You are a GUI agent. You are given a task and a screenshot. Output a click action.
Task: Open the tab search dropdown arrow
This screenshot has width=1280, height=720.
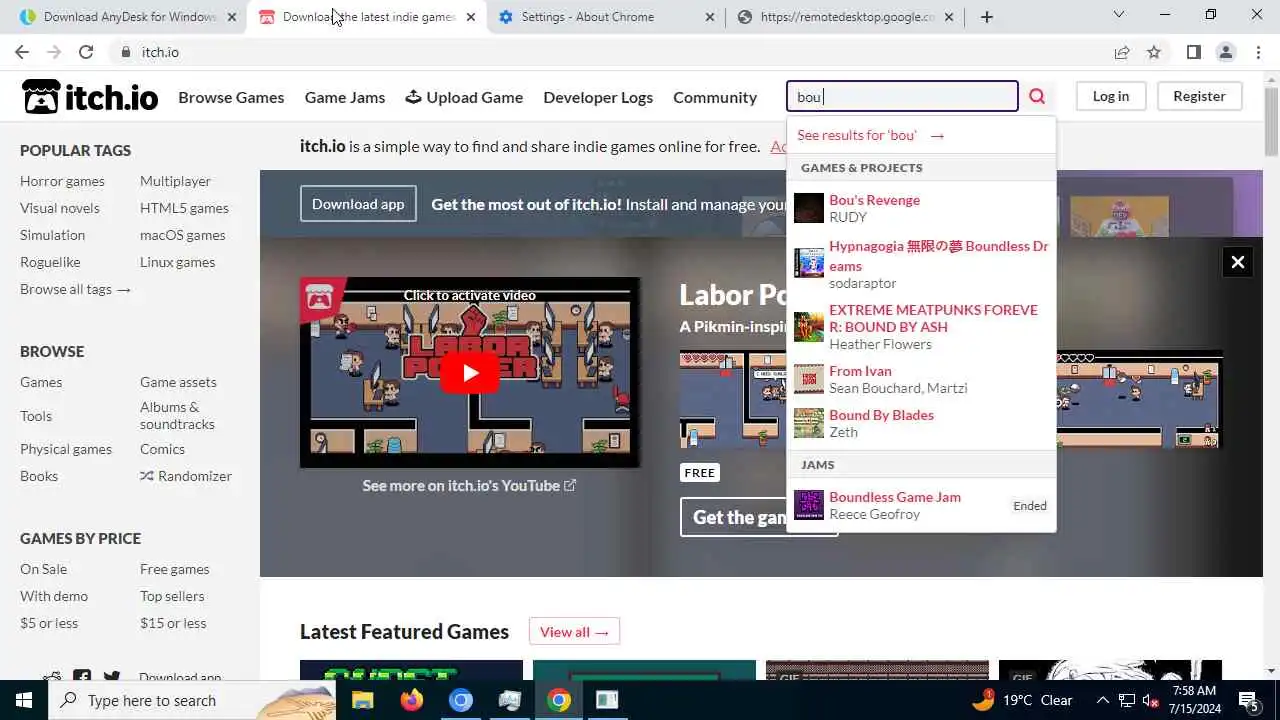click(1119, 15)
